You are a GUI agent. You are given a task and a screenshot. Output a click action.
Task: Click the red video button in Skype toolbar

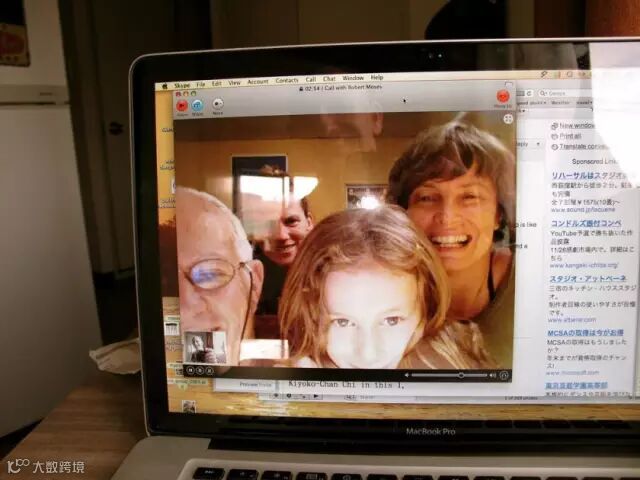coord(182,106)
